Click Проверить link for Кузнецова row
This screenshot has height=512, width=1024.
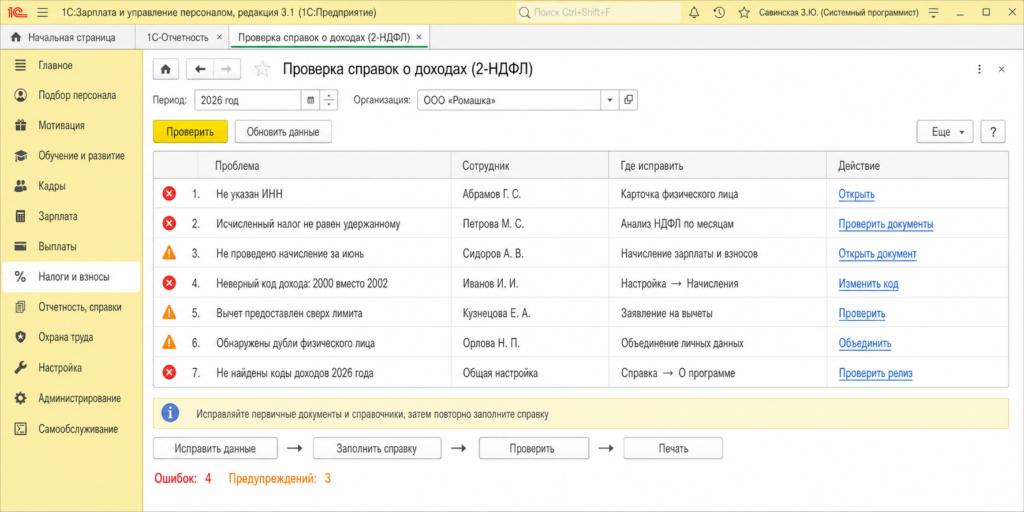pos(862,313)
